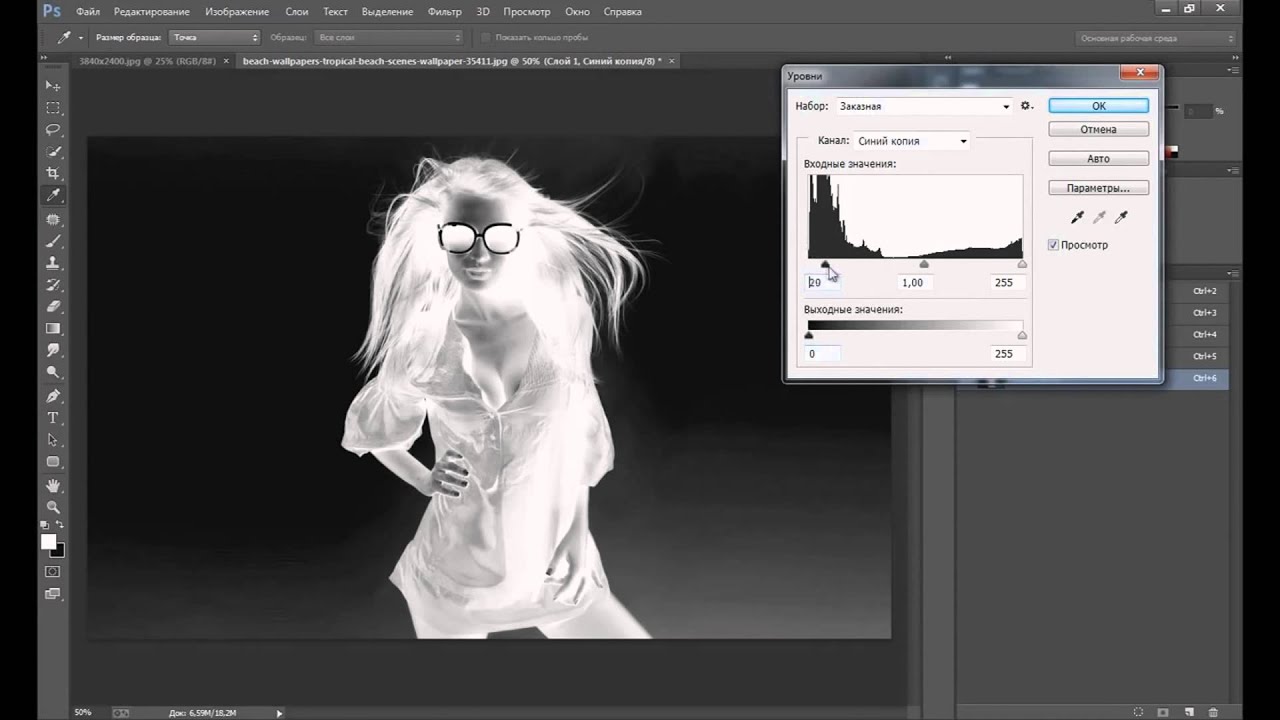The height and width of the screenshot is (720, 1280).
Task: Open the Набор preset dropdown
Action: coord(924,106)
